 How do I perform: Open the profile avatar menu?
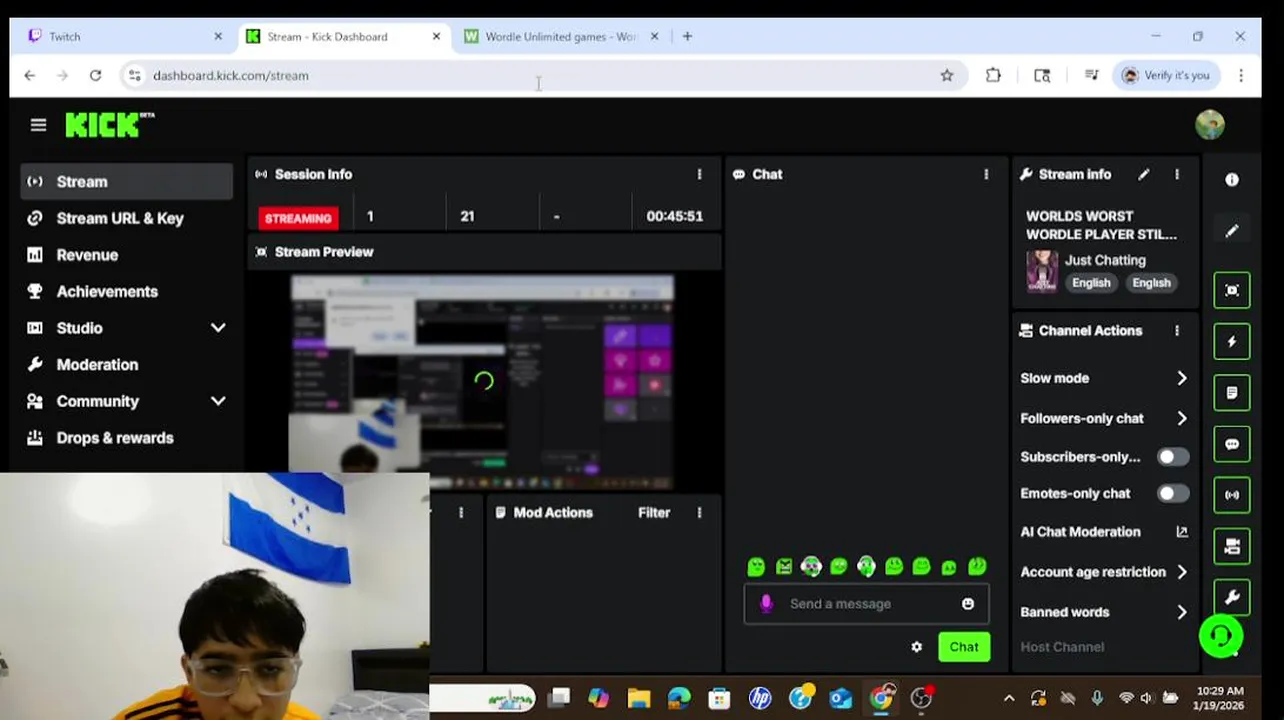pos(1210,125)
